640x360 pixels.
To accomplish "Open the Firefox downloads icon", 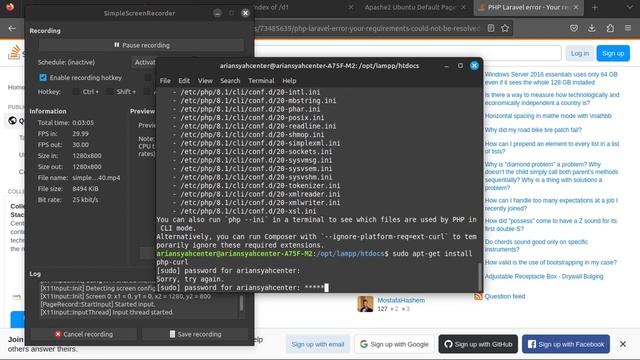I will [x=591, y=28].
